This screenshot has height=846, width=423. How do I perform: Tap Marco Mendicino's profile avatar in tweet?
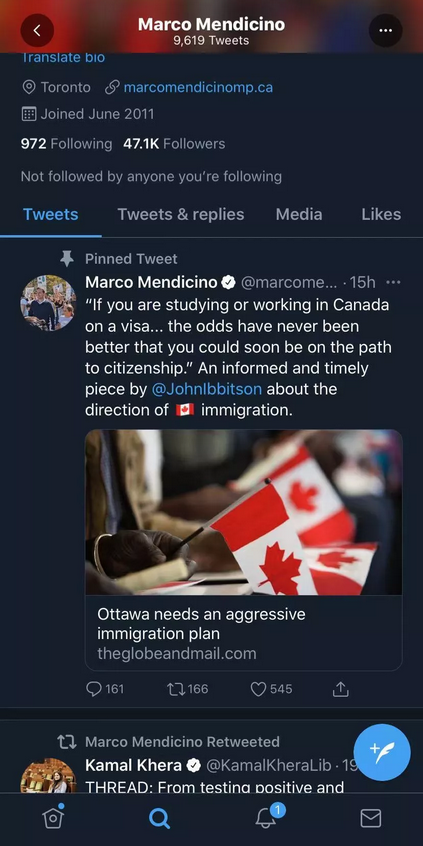point(48,303)
